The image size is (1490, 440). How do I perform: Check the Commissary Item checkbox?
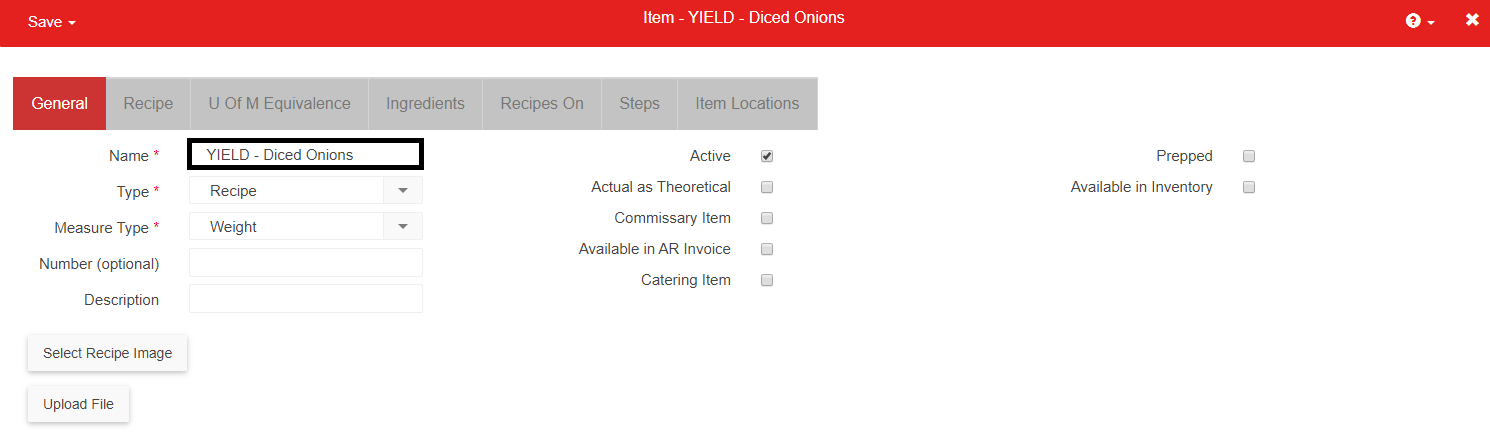click(767, 218)
